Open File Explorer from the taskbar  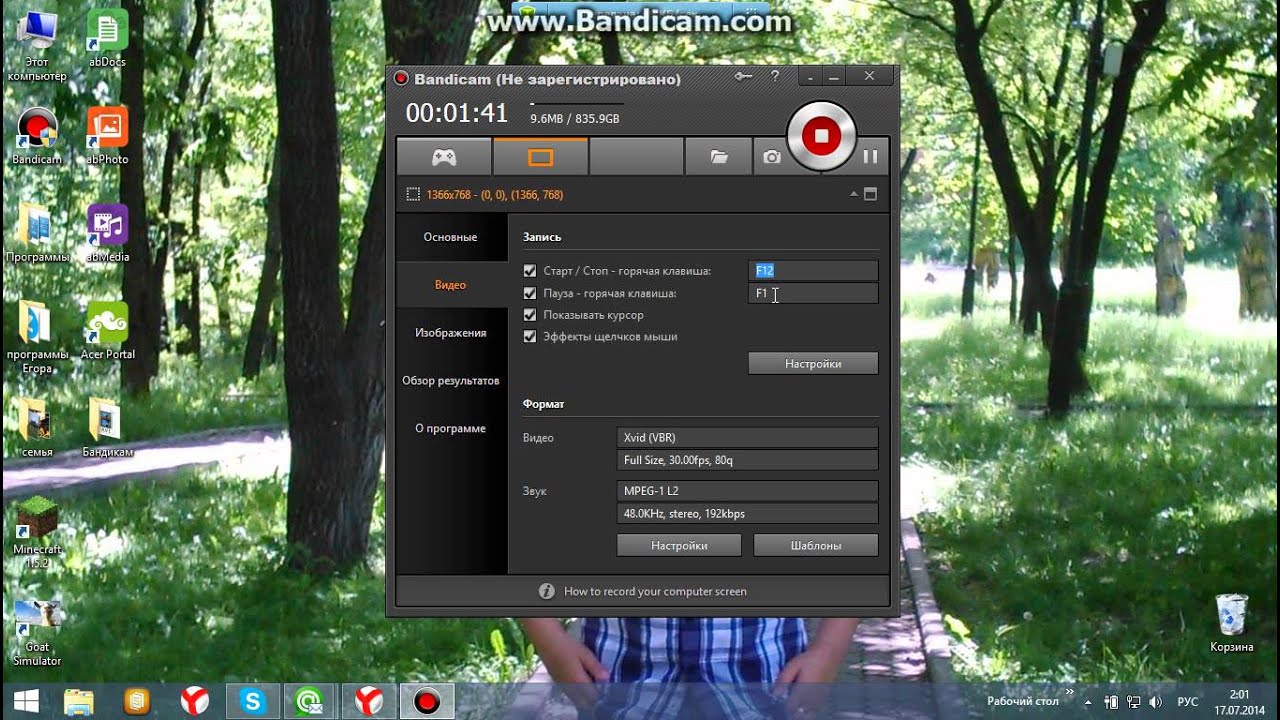pos(79,700)
